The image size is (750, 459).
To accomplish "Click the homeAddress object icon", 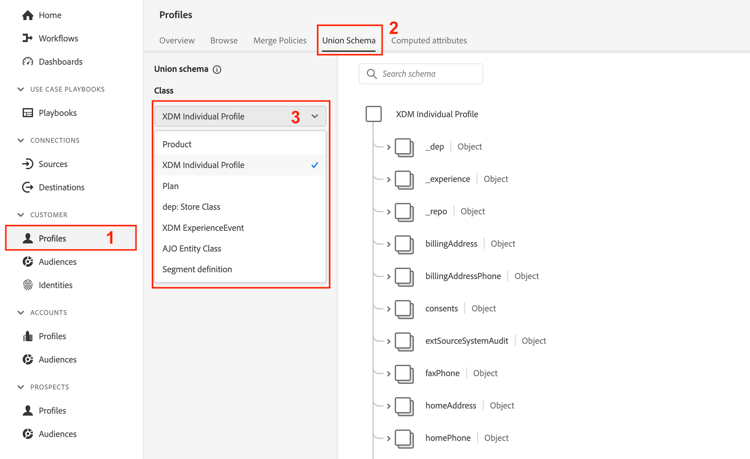I will 404,406.
